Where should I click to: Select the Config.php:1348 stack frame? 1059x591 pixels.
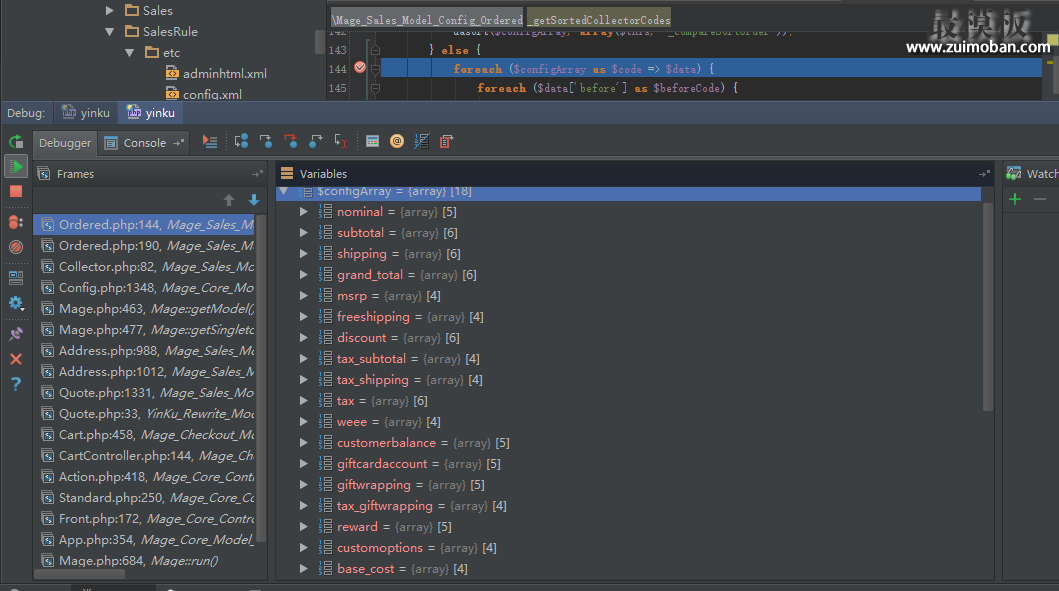point(98,288)
